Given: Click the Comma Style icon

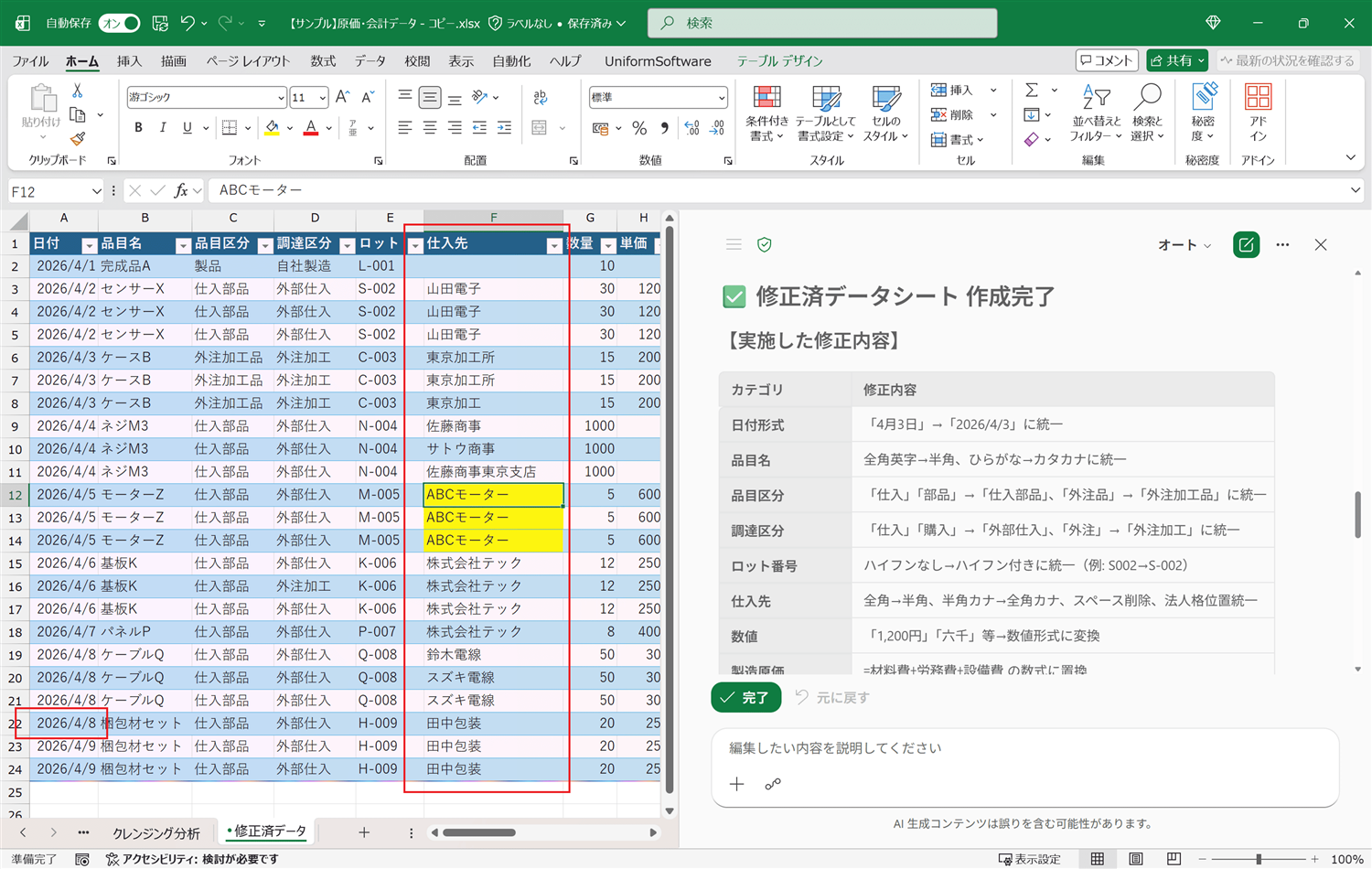Looking at the screenshot, I should (x=664, y=128).
